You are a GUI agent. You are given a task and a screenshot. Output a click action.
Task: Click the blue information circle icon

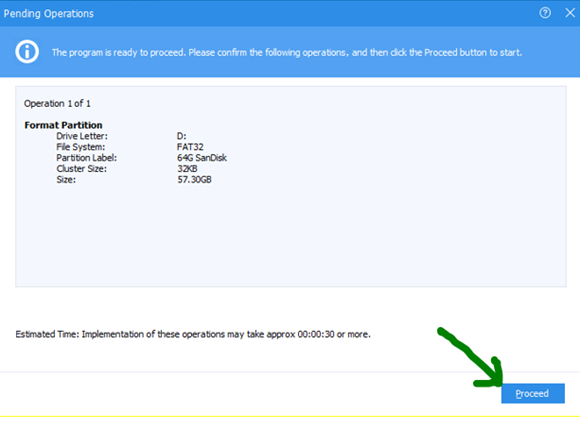click(27, 52)
